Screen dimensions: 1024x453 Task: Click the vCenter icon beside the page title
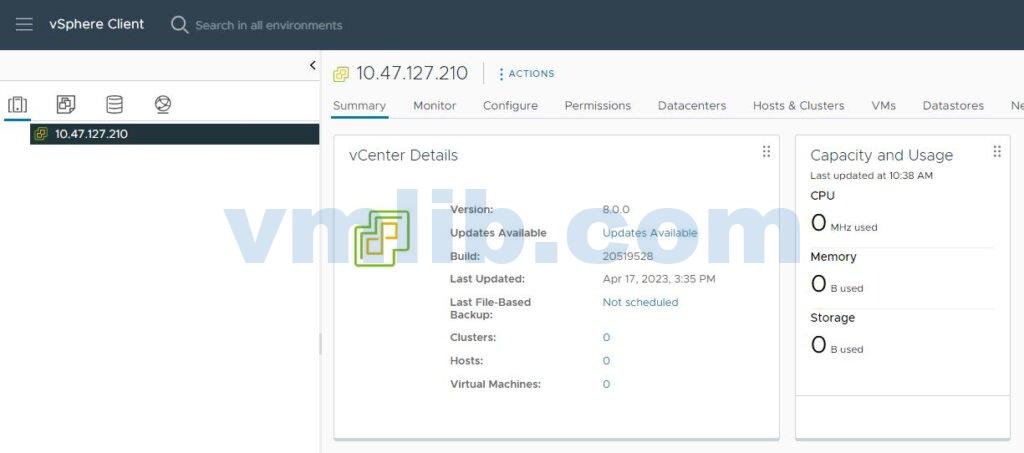(341, 74)
